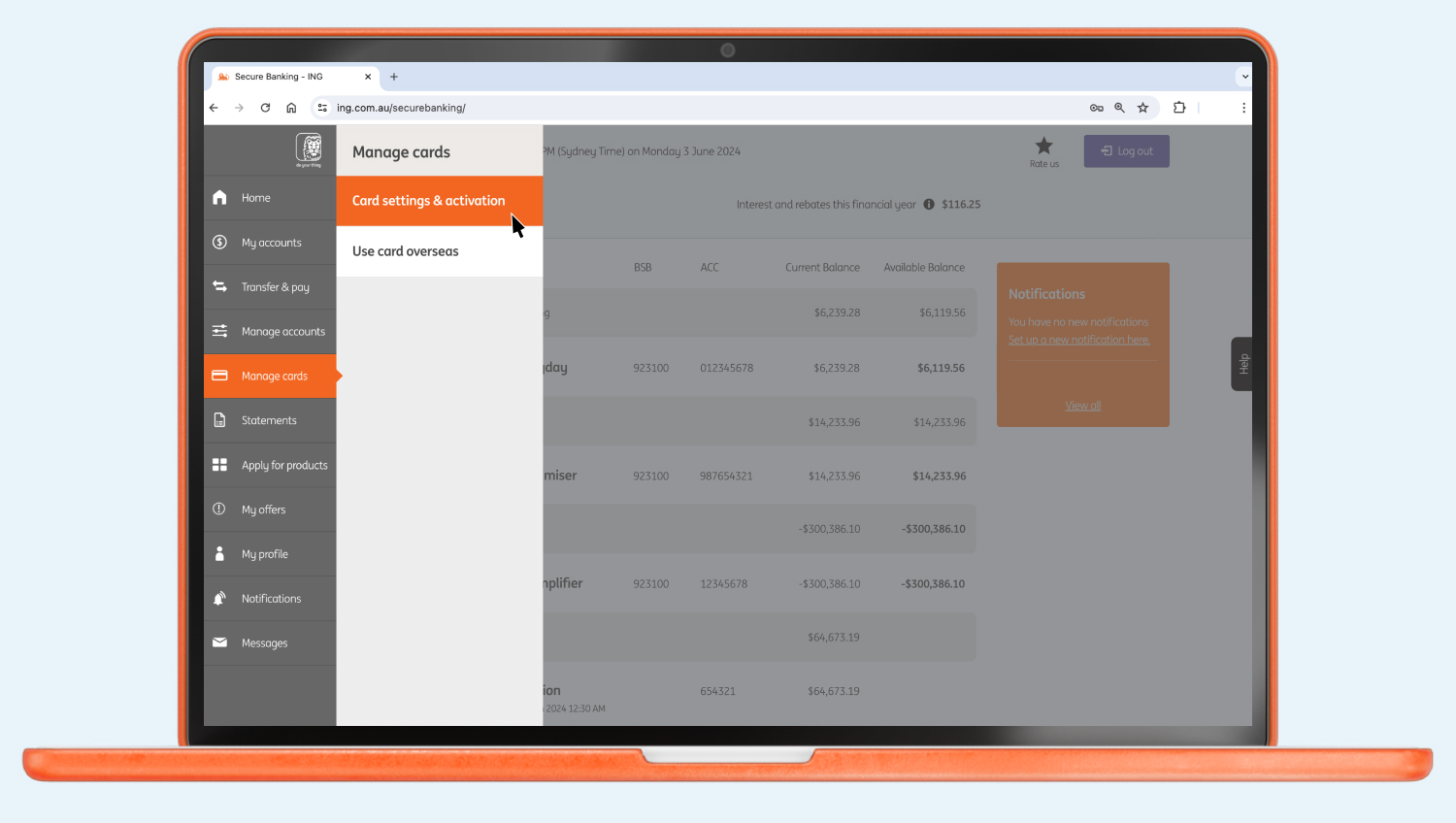Open Home from the sidebar

(256, 198)
